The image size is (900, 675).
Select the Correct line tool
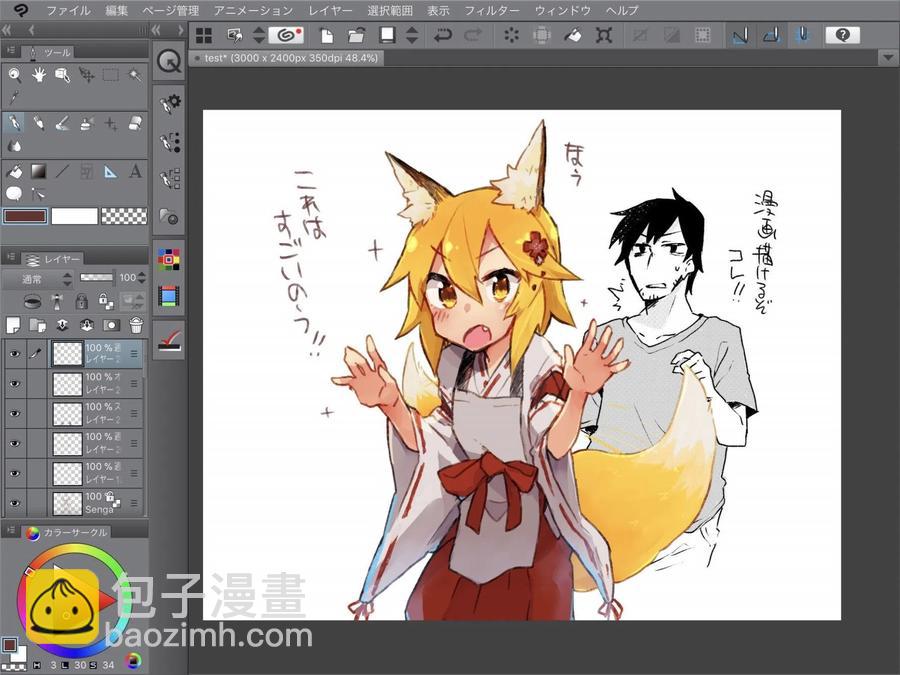coord(38,193)
